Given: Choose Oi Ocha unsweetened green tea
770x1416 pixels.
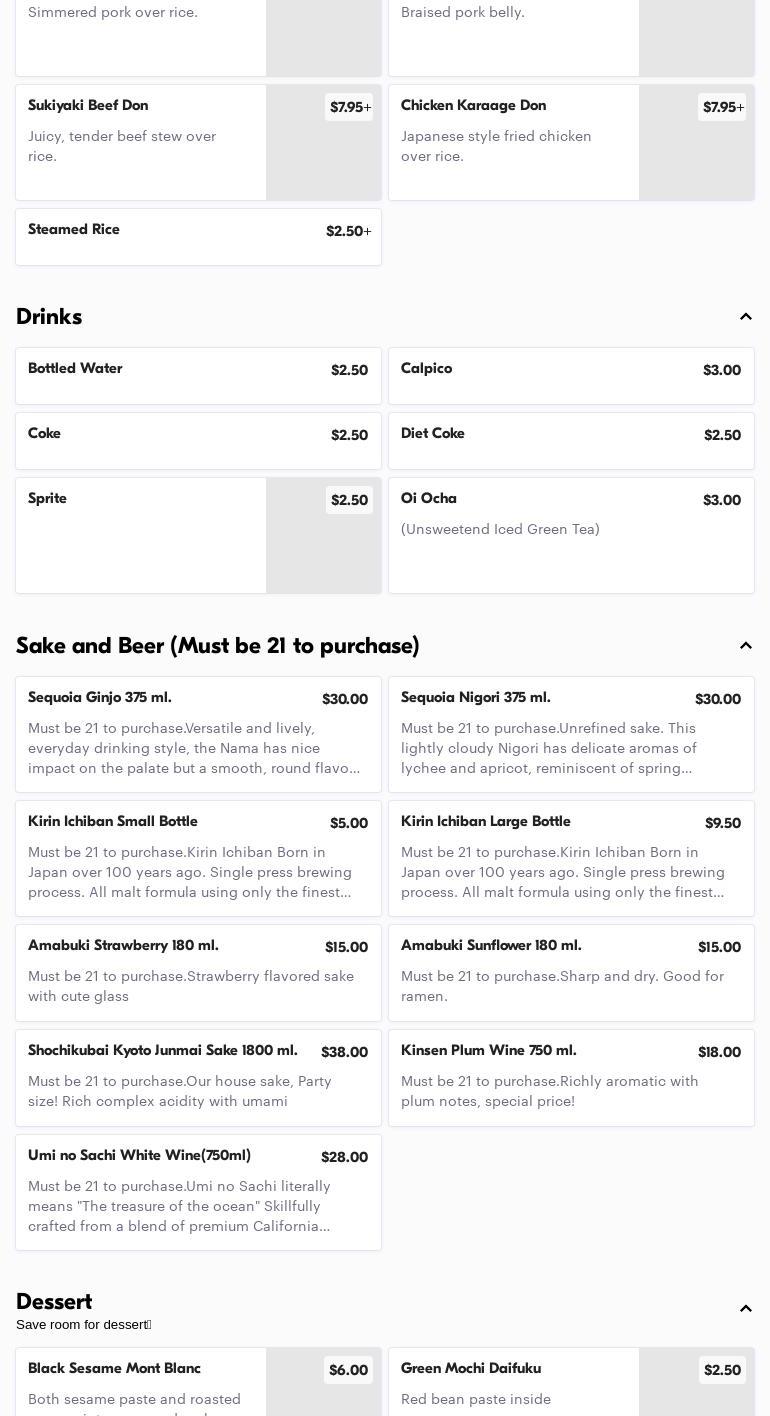Looking at the screenshot, I should pyautogui.click(x=571, y=536).
